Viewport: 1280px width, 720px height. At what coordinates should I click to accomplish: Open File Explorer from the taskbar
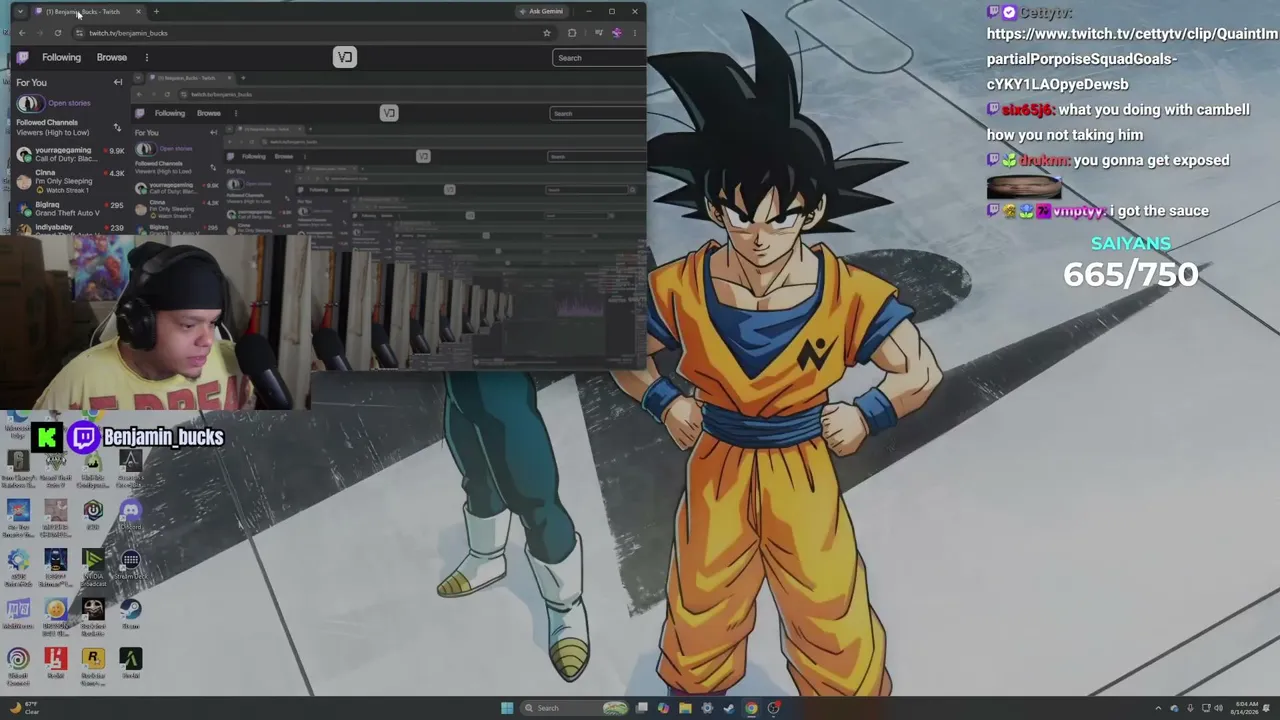pos(685,708)
